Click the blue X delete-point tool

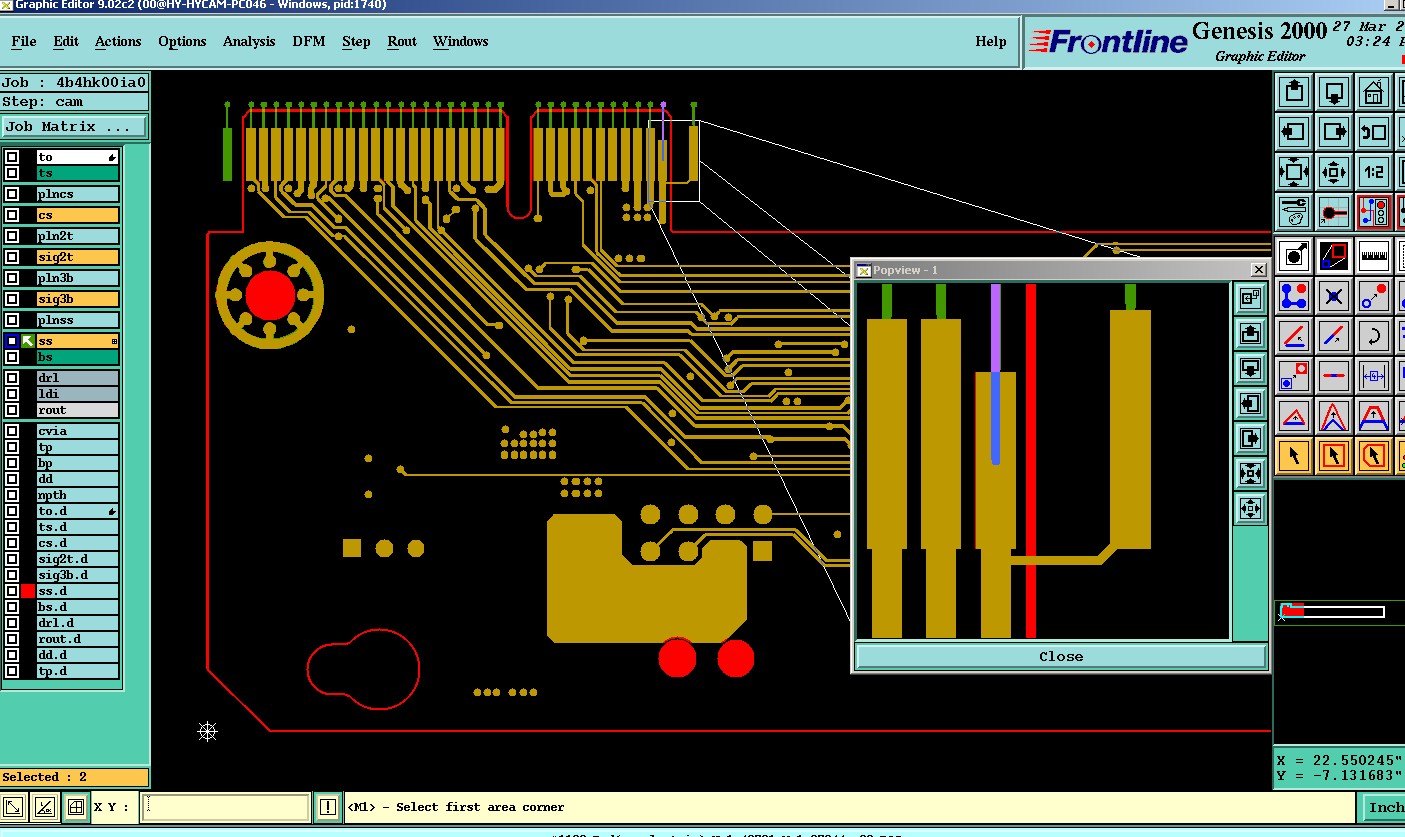tap(1334, 296)
